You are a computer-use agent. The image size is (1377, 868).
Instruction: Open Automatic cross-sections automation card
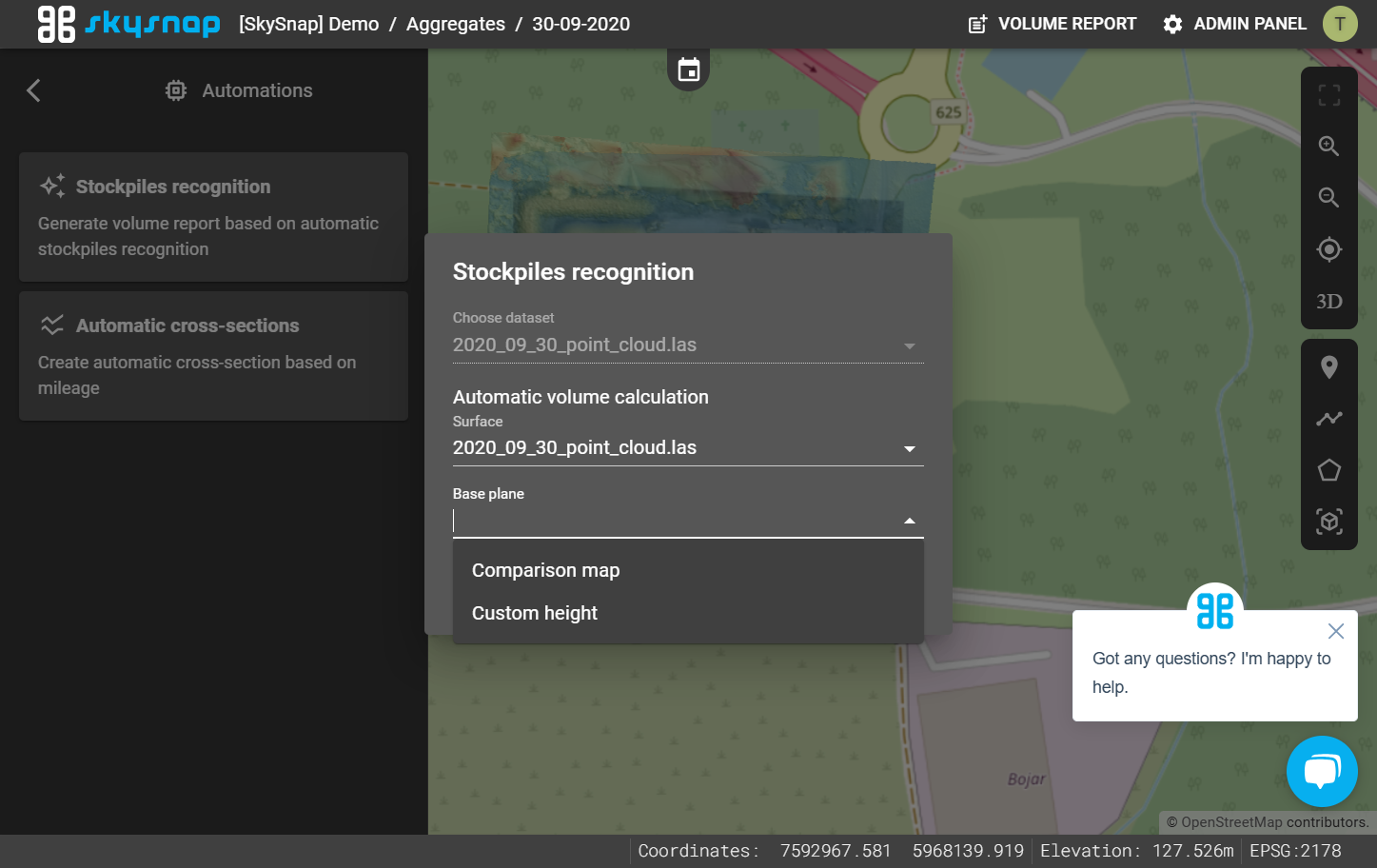tap(213, 356)
